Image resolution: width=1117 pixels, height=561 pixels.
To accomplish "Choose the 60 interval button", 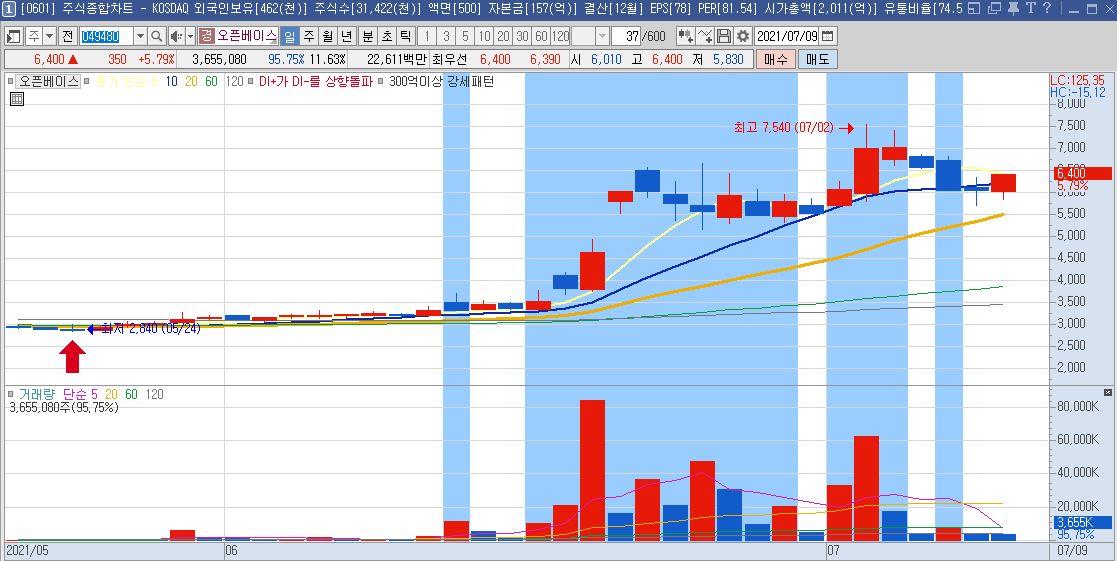I will pyautogui.click(x=541, y=36).
